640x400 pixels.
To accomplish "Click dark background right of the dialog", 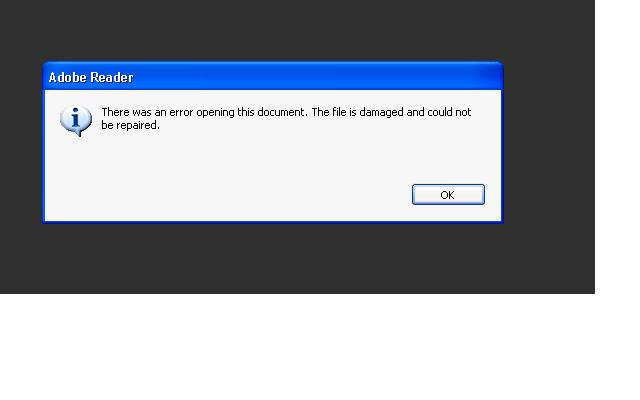I will (x=549, y=143).
